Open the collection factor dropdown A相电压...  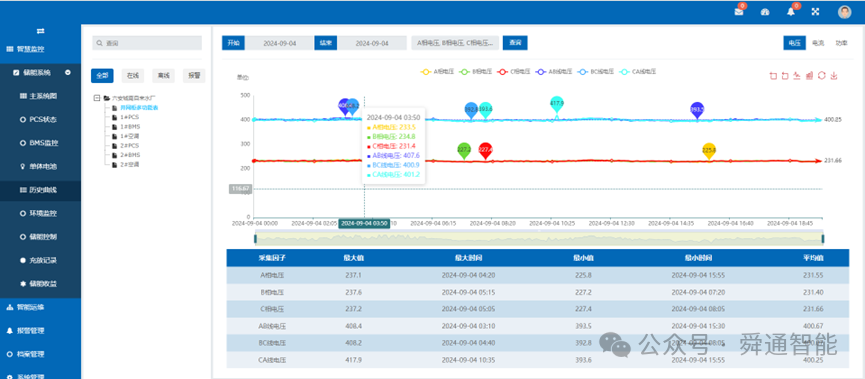[455, 42]
